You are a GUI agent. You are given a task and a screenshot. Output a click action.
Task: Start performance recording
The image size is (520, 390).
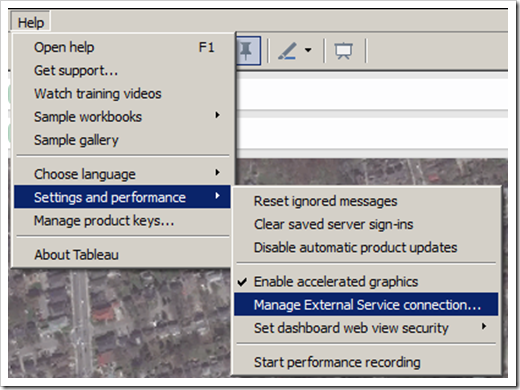pos(366,362)
